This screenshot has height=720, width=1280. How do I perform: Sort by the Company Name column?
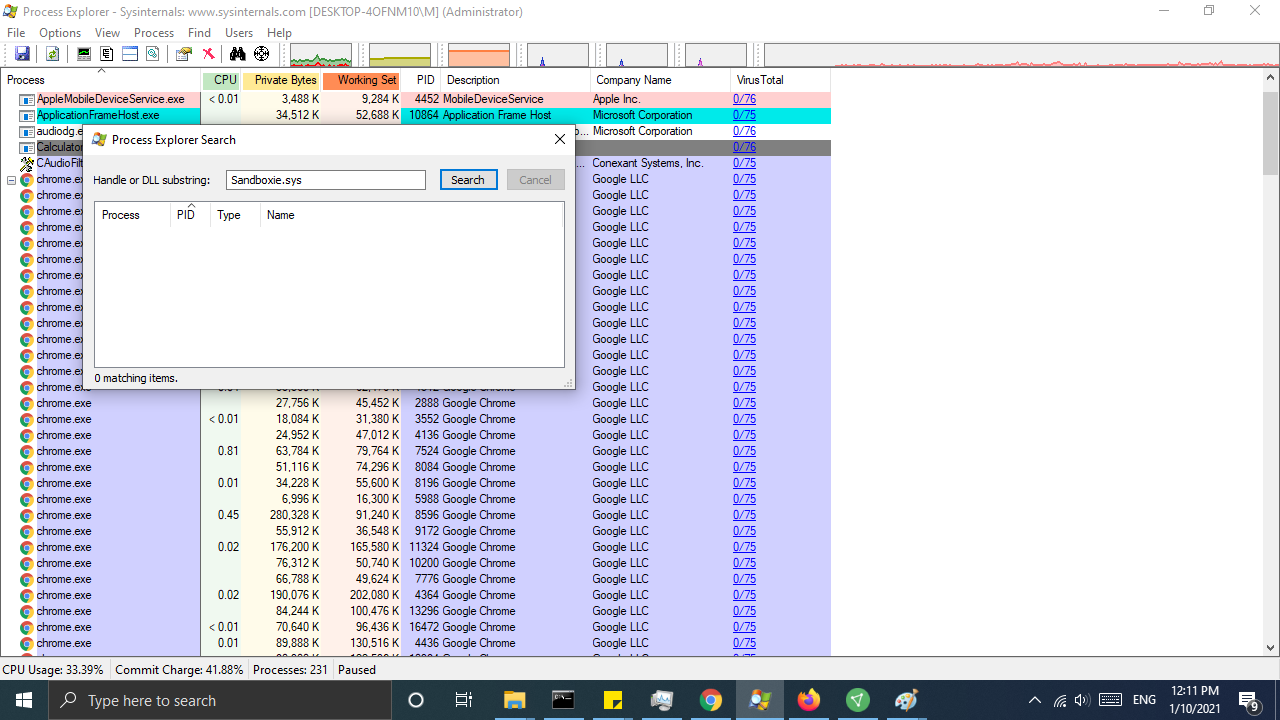[661, 80]
